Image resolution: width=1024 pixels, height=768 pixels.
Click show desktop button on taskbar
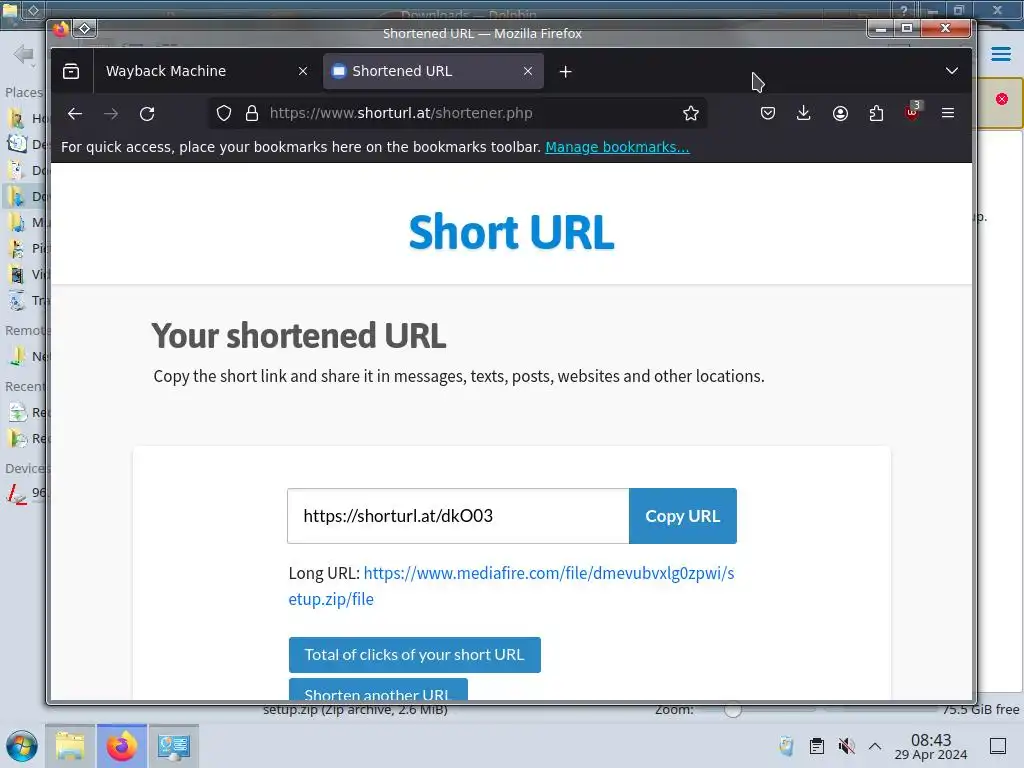click(998, 746)
